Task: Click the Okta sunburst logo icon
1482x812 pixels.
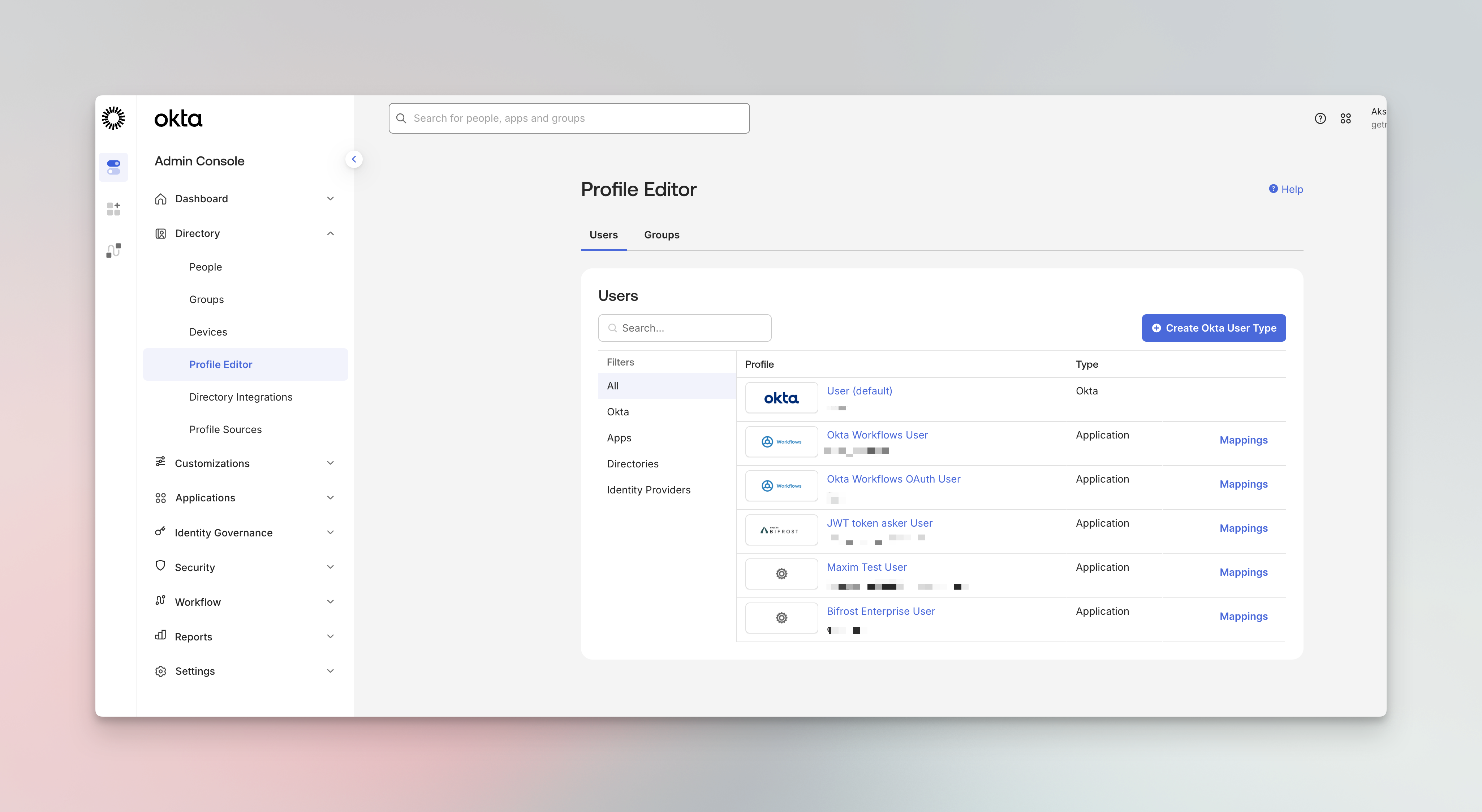Action: pos(113,118)
